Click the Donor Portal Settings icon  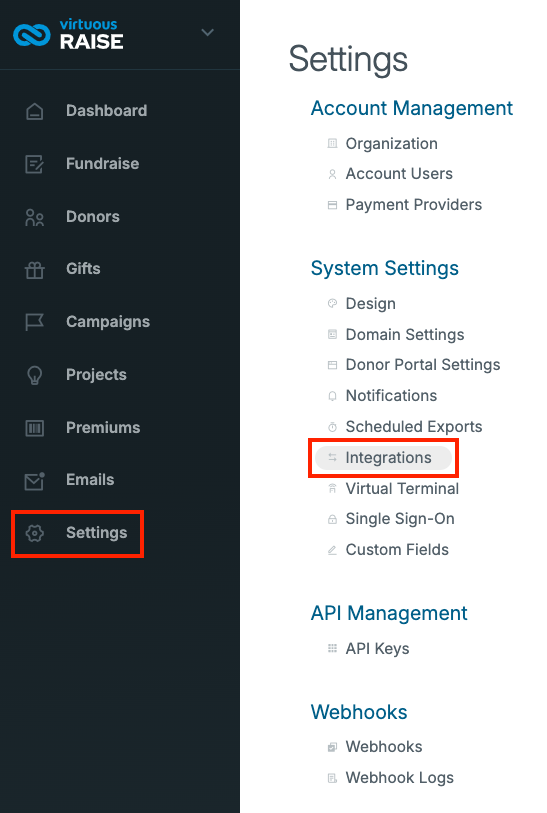[332, 365]
